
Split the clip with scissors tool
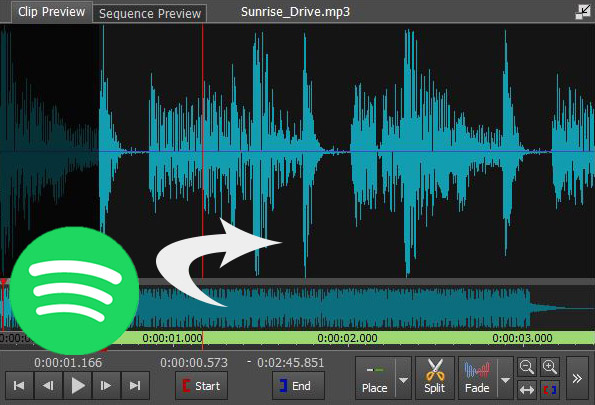coord(434,378)
